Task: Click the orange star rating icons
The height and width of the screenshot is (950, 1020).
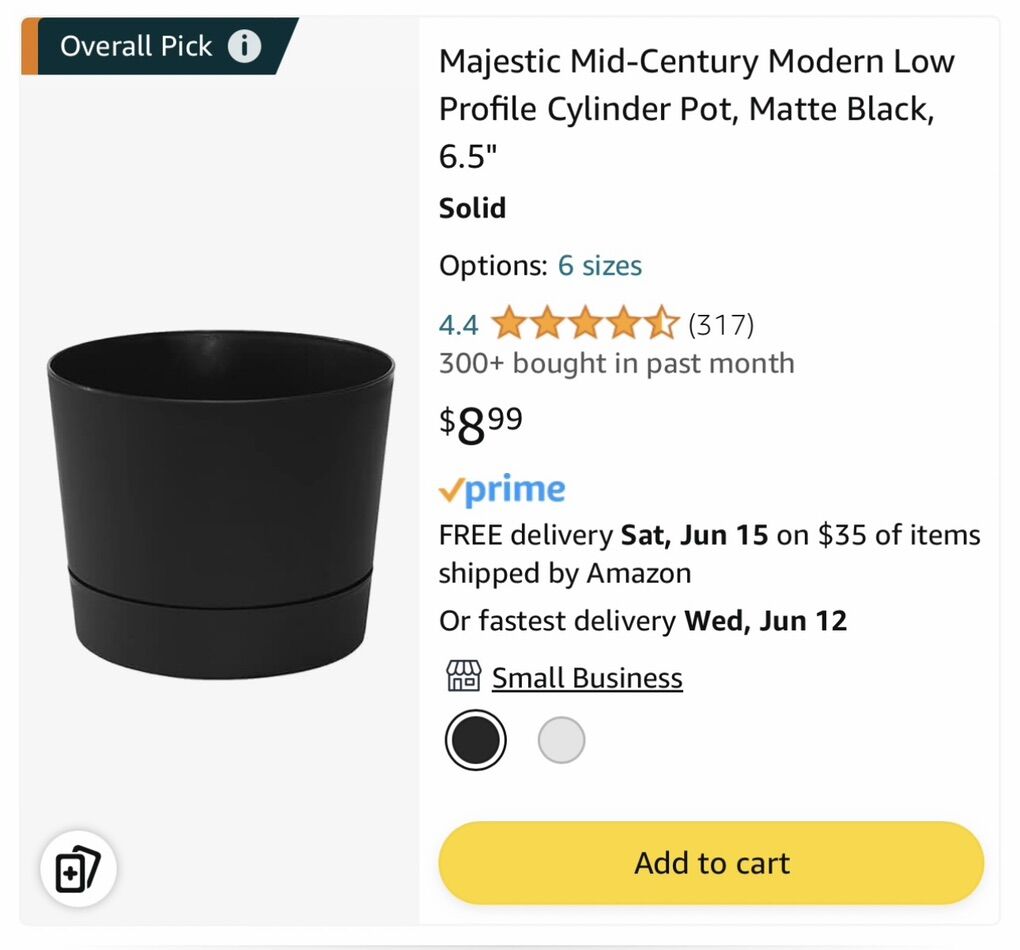Action: pos(585,324)
